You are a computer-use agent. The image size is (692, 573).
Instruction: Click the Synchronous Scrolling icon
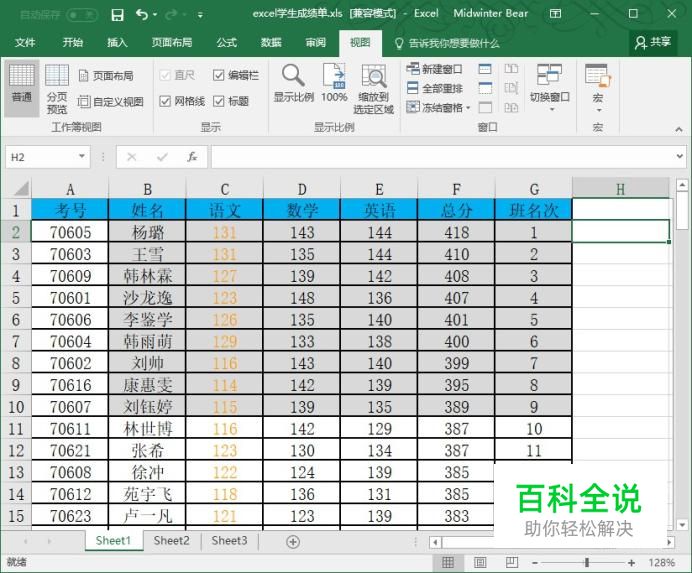(x=511, y=88)
